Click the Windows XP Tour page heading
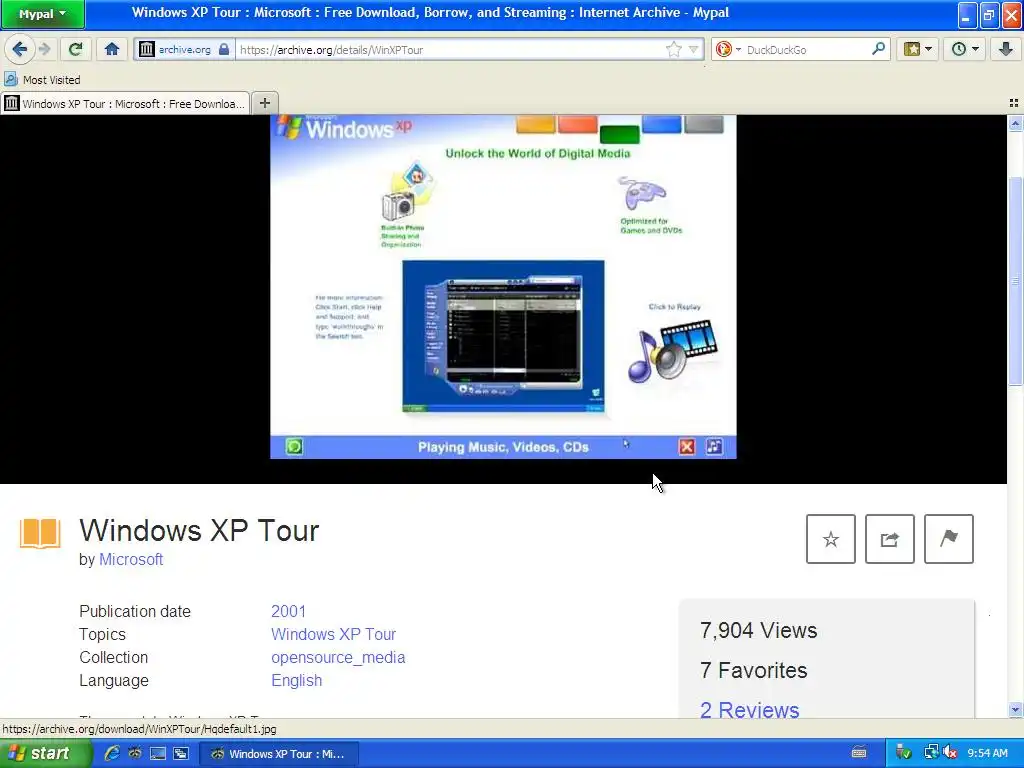Screen dimensions: 1024x768 199,530
